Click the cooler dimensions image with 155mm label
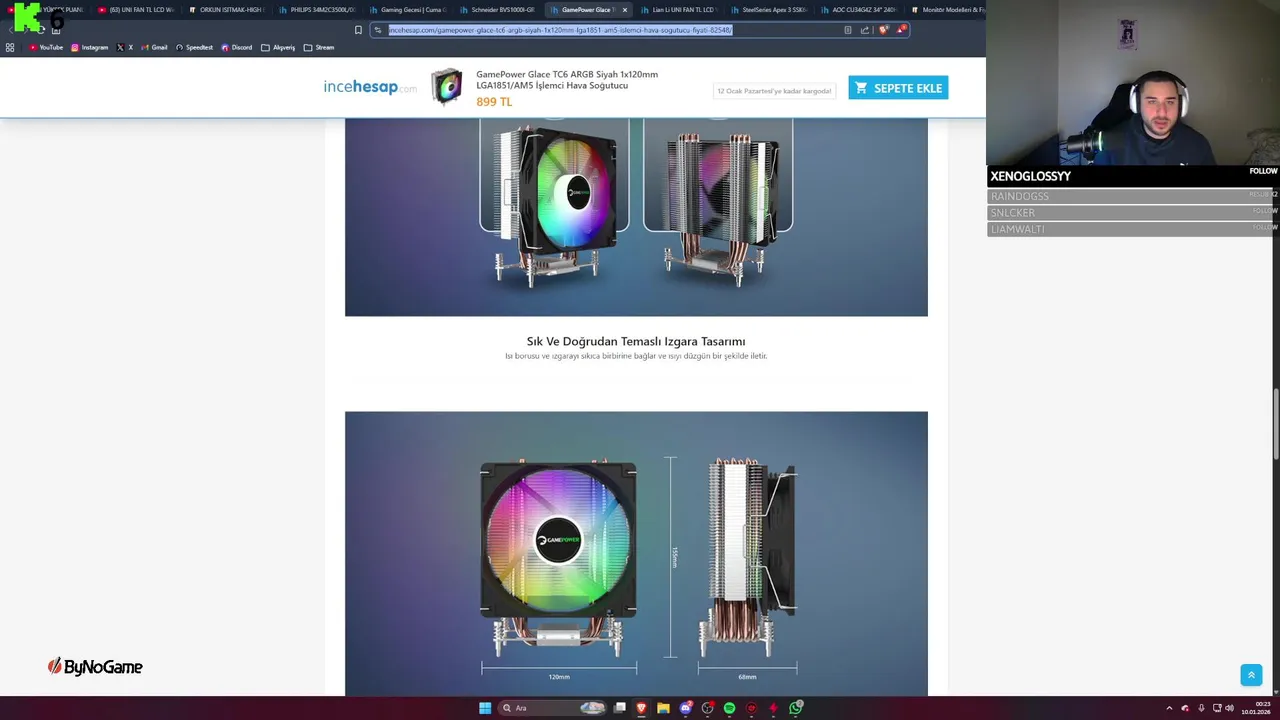1280x720 pixels. [x=636, y=553]
